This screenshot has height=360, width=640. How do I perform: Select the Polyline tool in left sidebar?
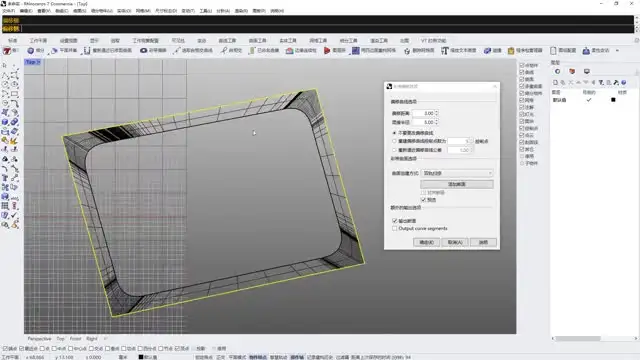5,76
